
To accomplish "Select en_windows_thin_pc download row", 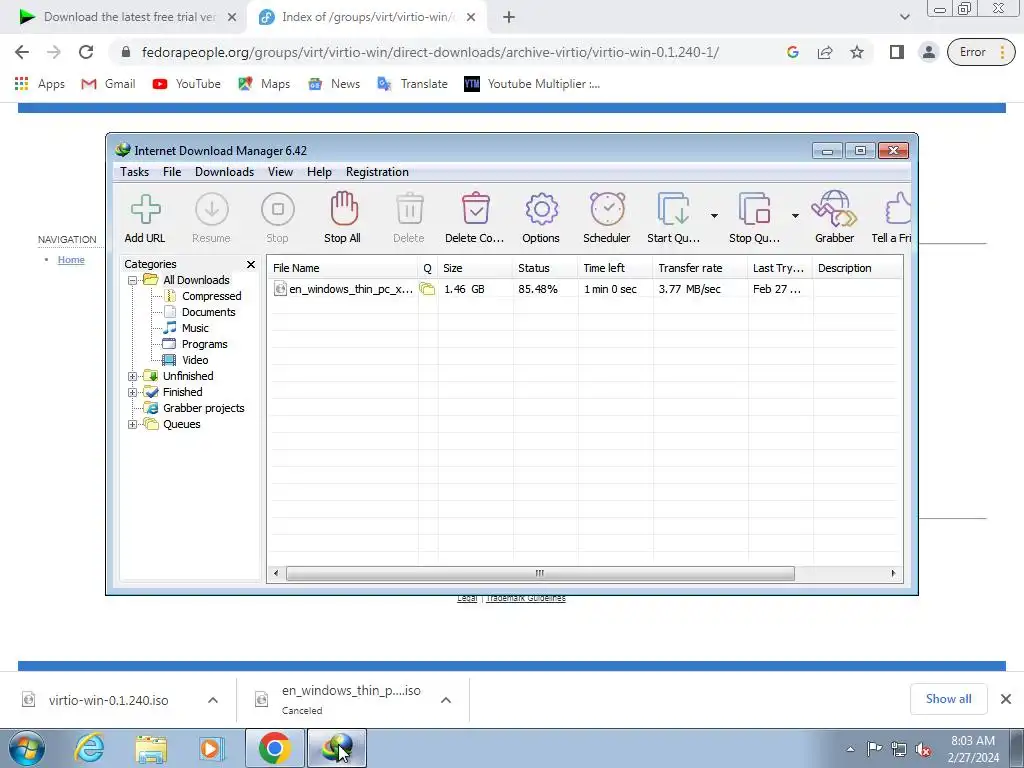I will (x=585, y=289).
